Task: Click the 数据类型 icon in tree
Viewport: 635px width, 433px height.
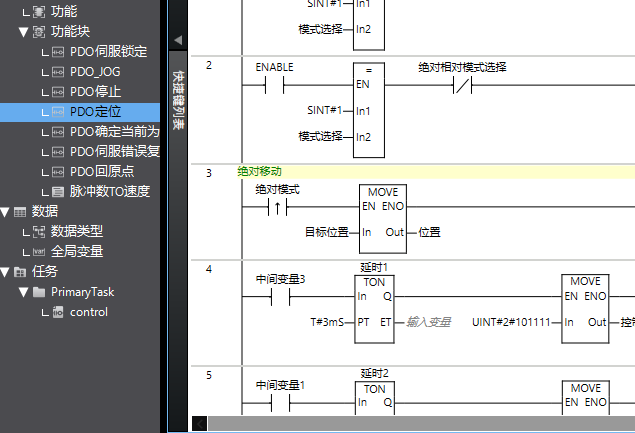Action: 39,232
